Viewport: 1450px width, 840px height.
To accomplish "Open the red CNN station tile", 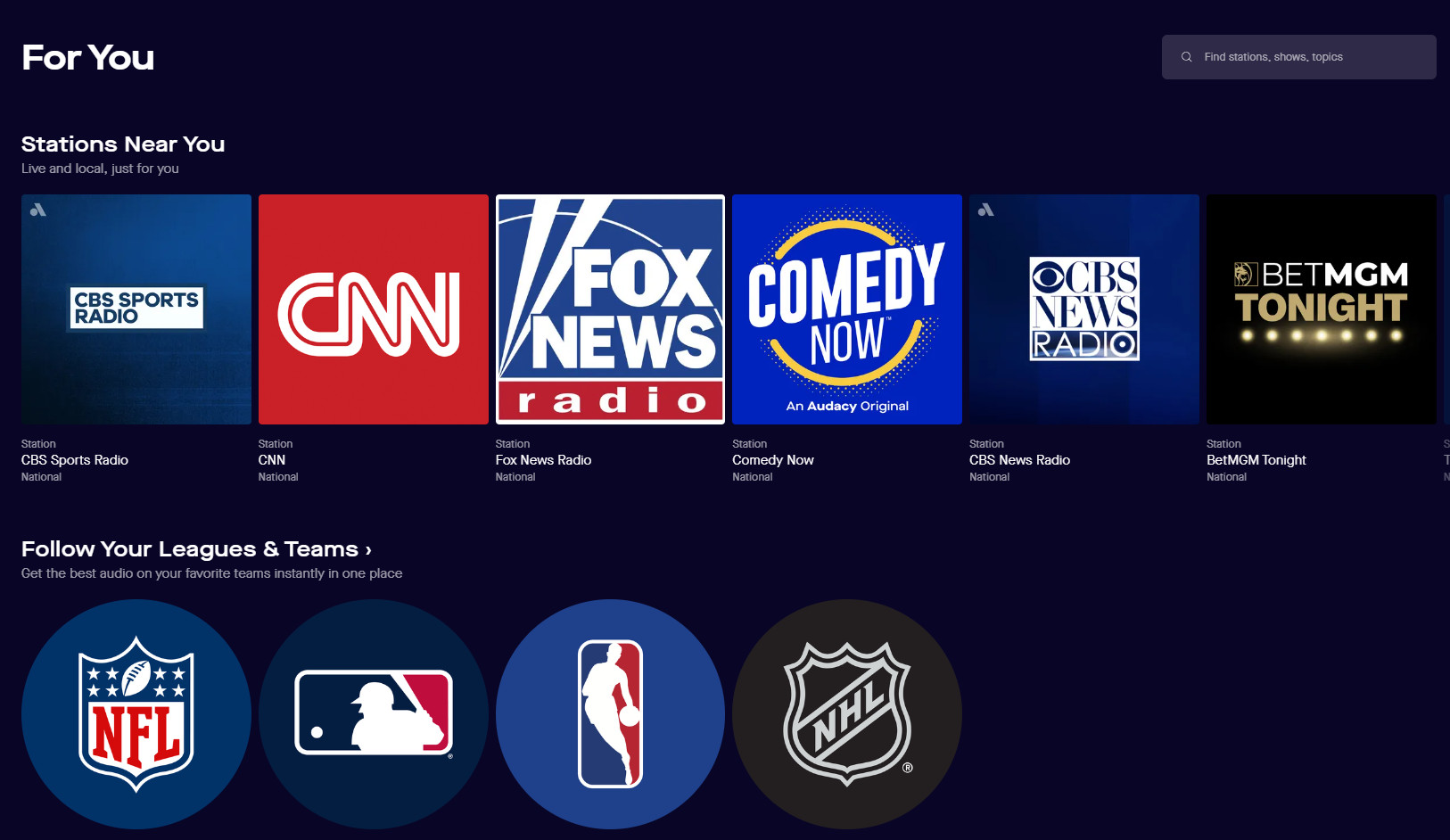I will [374, 309].
